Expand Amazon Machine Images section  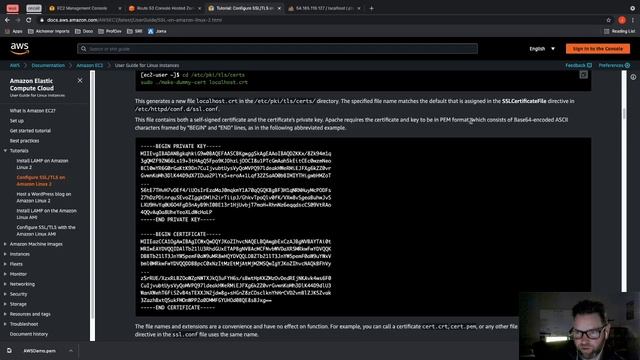pyautogui.click(x=5, y=244)
